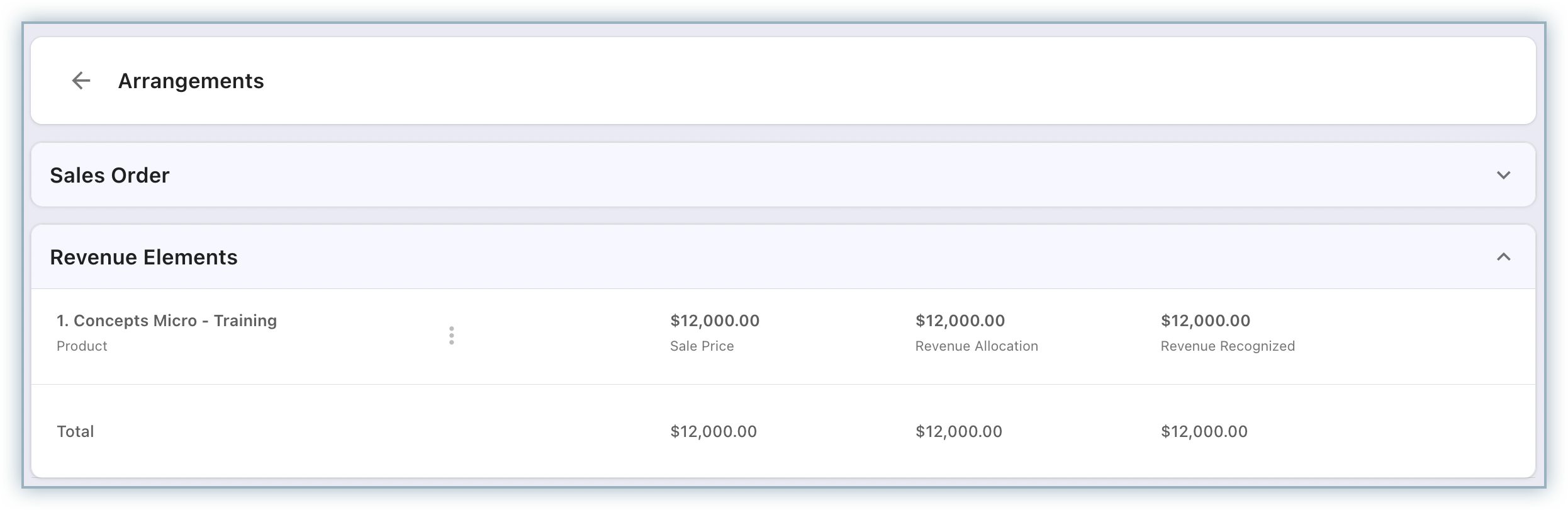Screen dimensions: 1568x510
Task: Click the back arrow icon
Action: pyautogui.click(x=81, y=81)
